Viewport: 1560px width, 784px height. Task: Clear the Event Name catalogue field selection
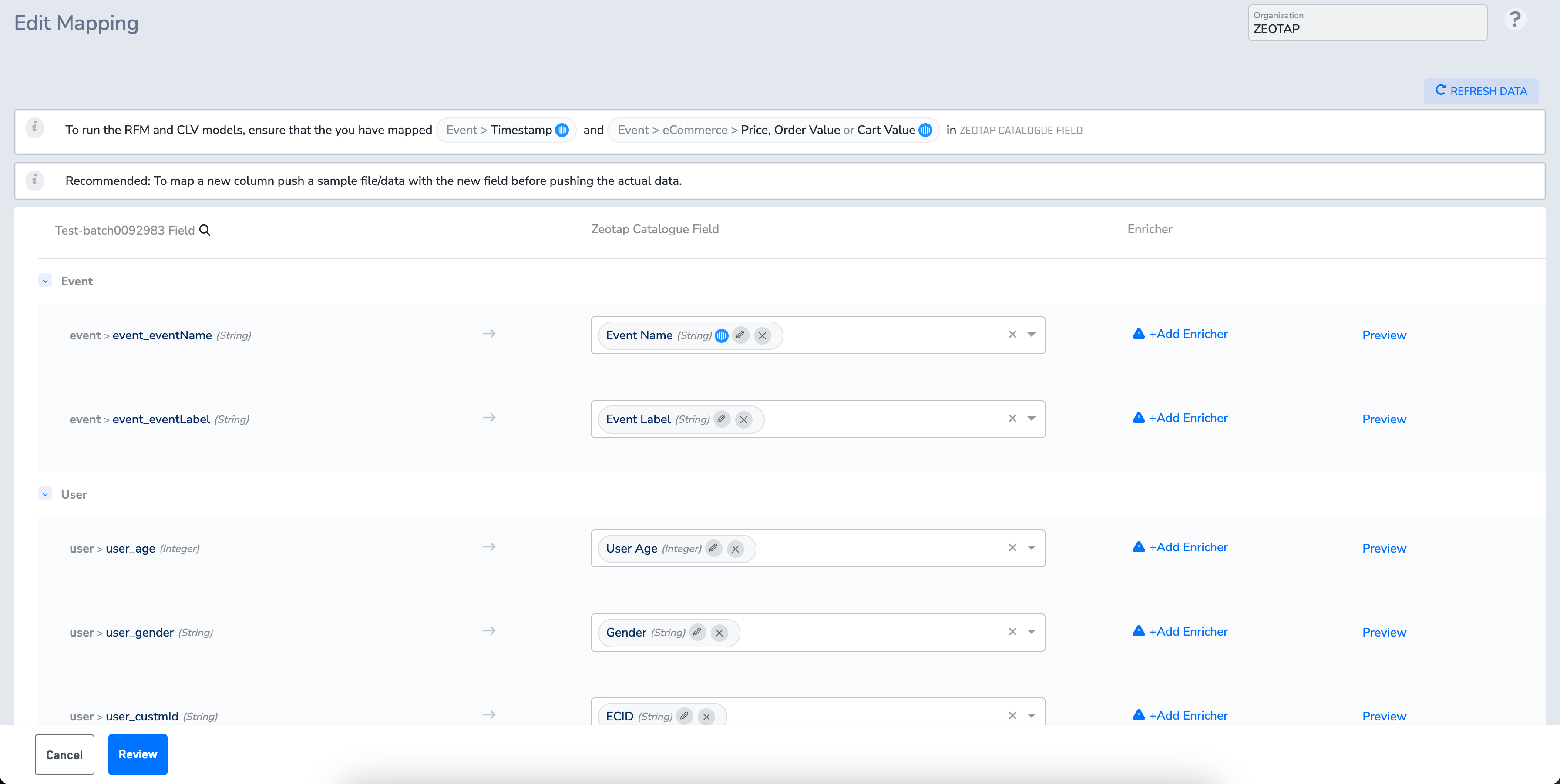point(1012,334)
